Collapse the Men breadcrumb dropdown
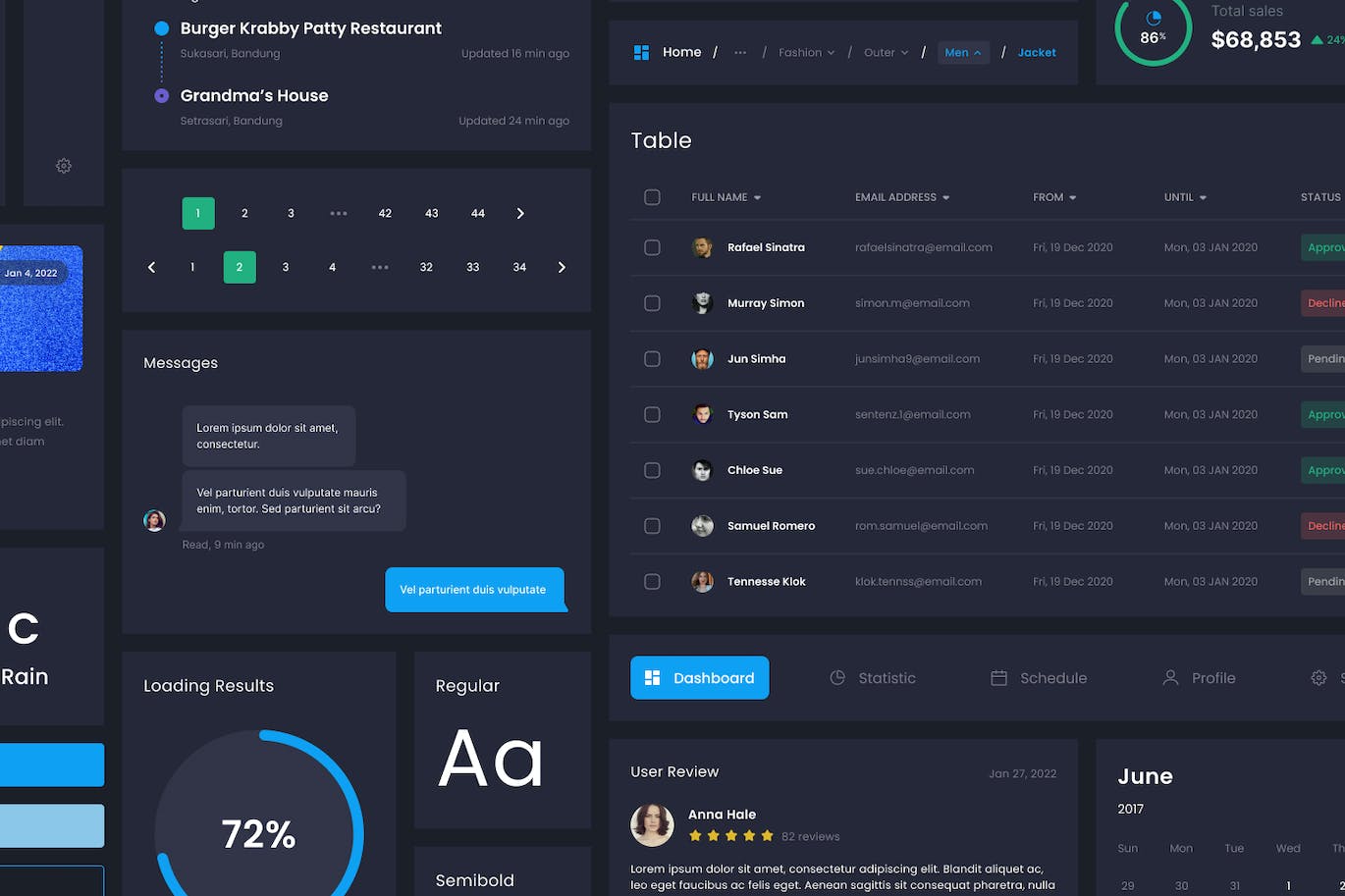The image size is (1345, 896). (963, 53)
